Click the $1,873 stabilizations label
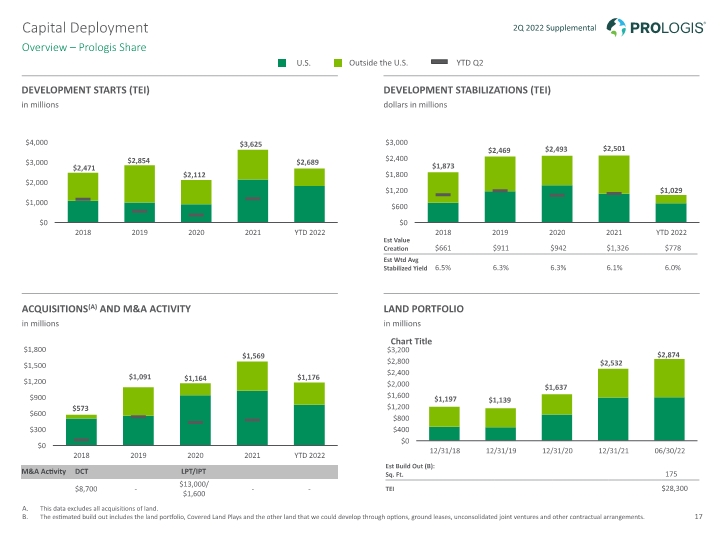Viewport: 720px width, 540px height. [x=443, y=166]
